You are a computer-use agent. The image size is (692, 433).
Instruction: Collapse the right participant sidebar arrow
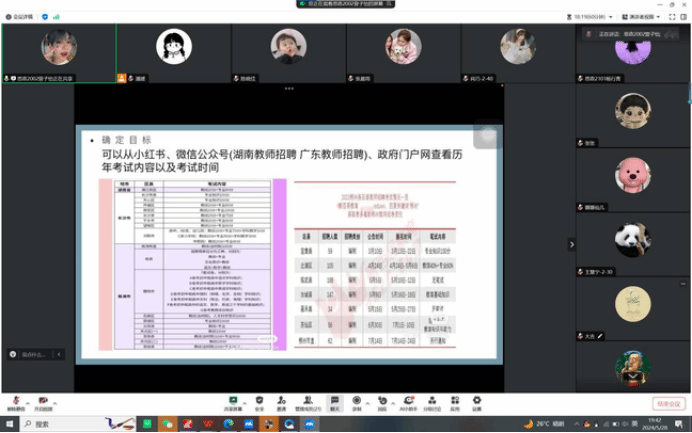[572, 244]
